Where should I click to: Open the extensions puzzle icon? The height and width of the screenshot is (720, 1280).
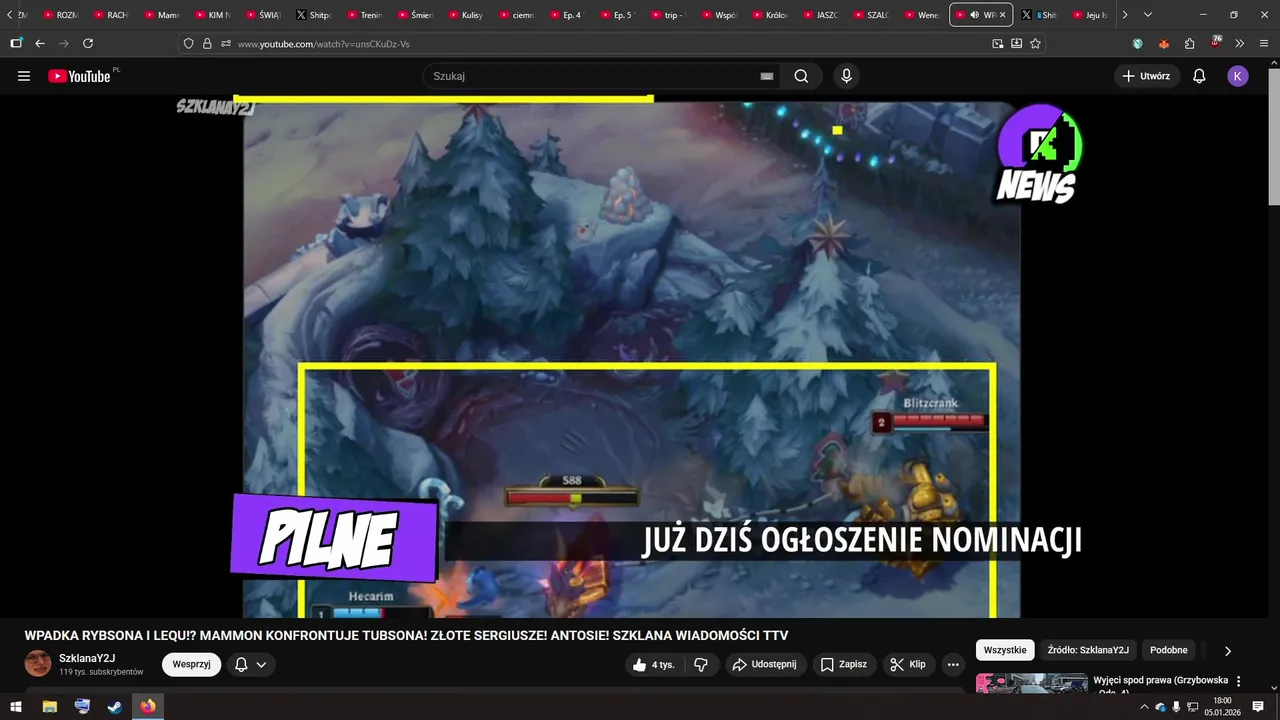1189,44
